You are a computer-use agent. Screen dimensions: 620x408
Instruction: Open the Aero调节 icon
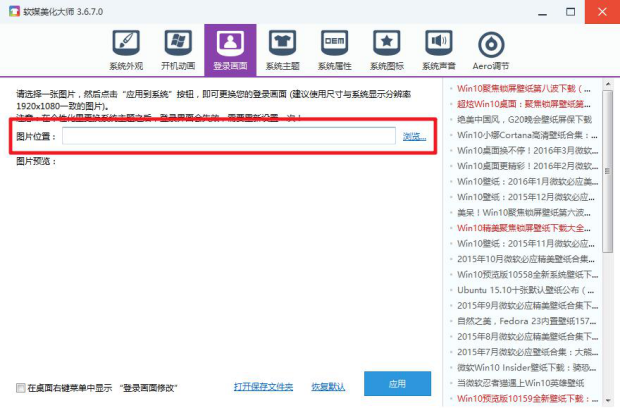click(490, 49)
